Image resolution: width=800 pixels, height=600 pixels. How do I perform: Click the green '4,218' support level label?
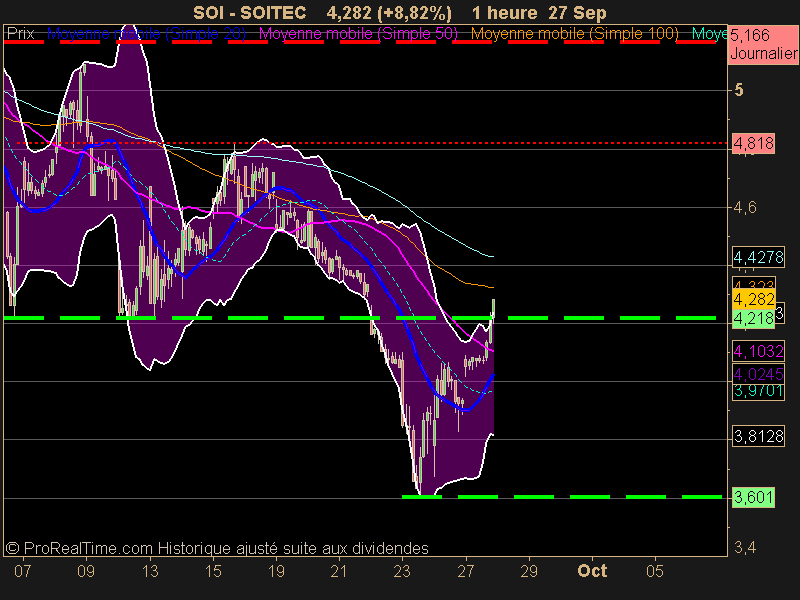click(x=753, y=319)
